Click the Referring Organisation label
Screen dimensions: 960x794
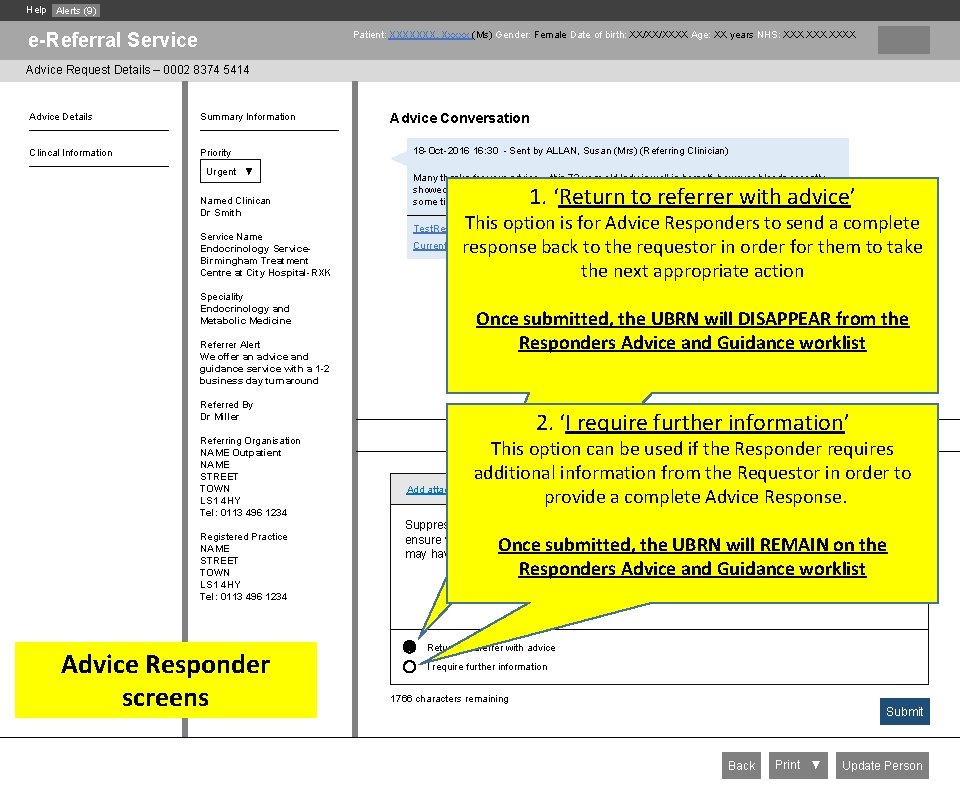[x=250, y=441]
